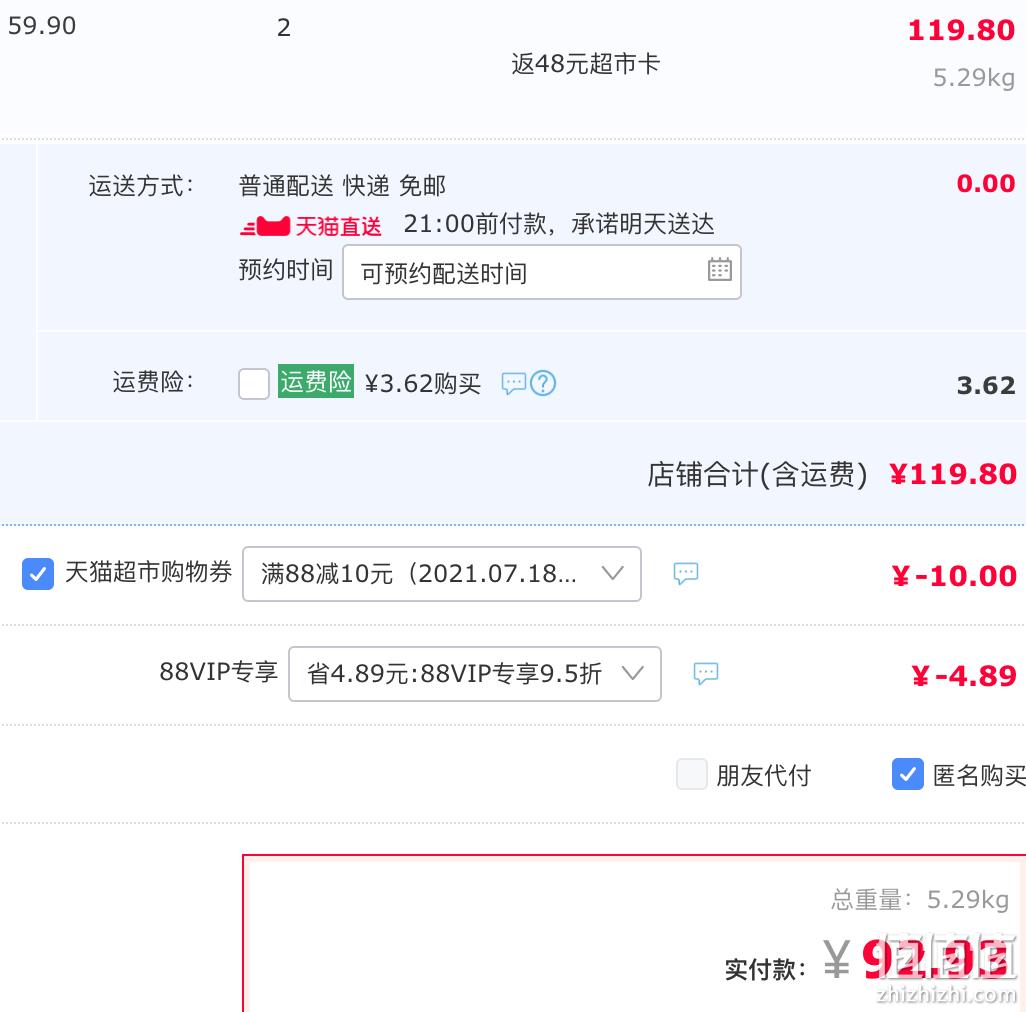Click the chat bubble icon next to 满88减10元 coupon
1026x1012 pixels.
[x=686, y=573]
